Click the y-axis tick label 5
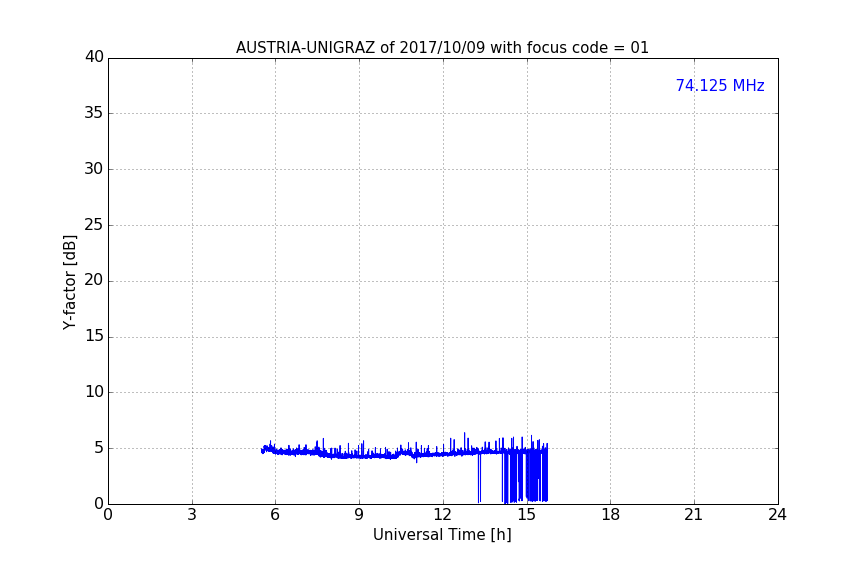This screenshot has height=576, width=864. (99, 448)
